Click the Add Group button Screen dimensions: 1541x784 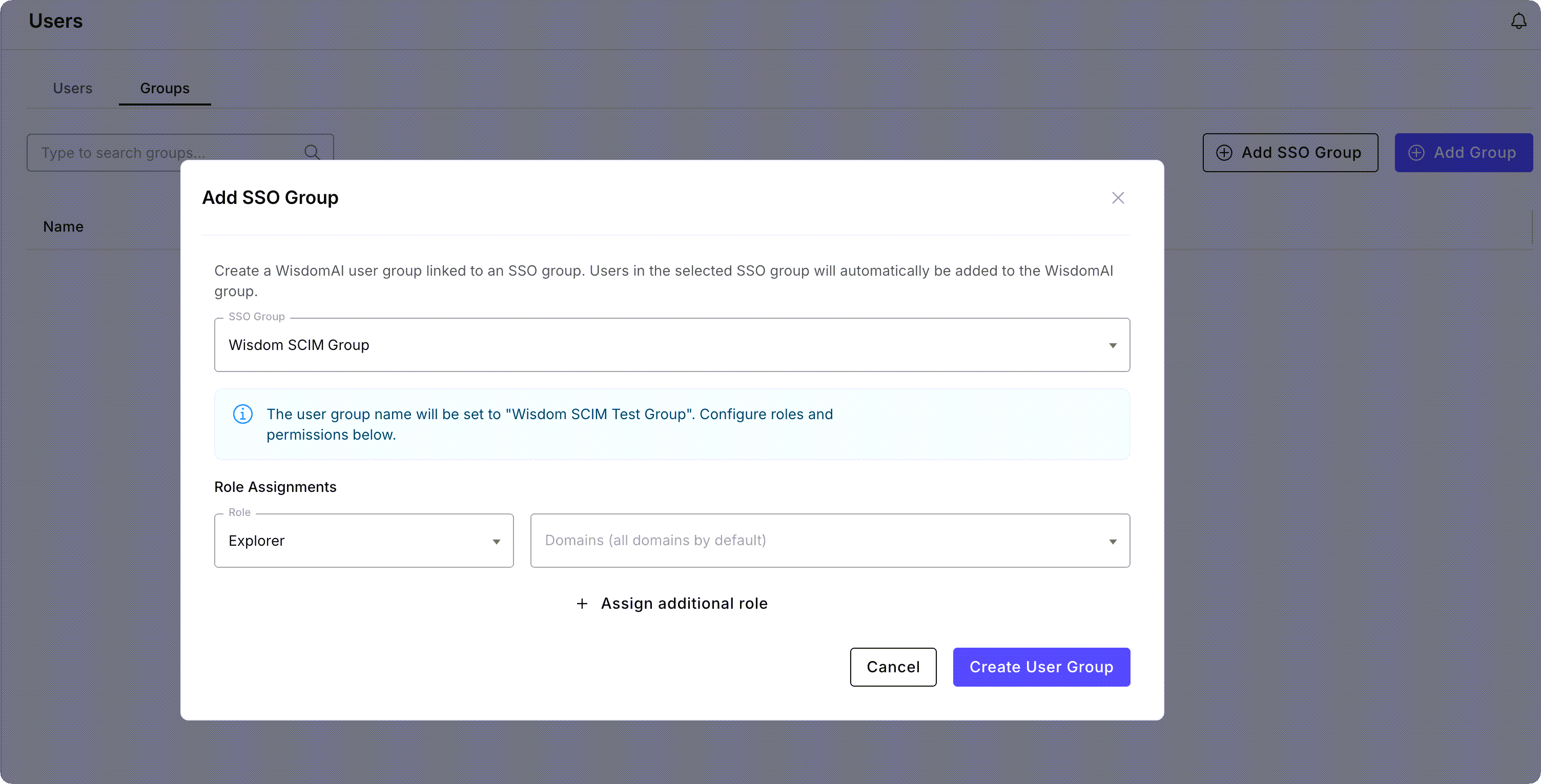click(1464, 153)
